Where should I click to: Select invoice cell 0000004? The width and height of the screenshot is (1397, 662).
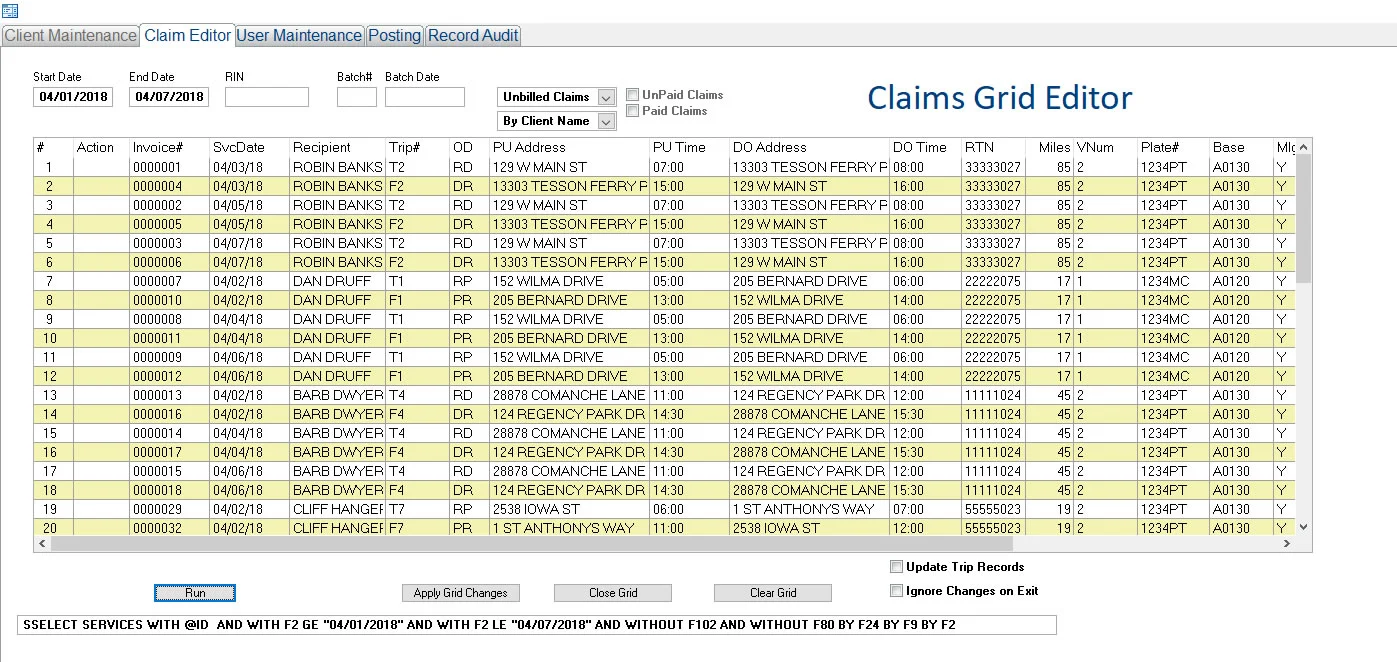[x=169, y=186]
